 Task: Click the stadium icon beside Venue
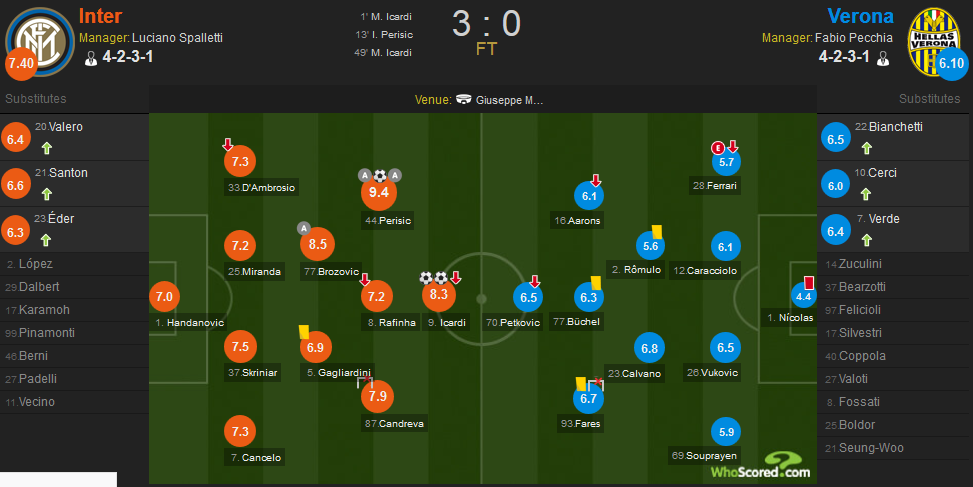[464, 99]
